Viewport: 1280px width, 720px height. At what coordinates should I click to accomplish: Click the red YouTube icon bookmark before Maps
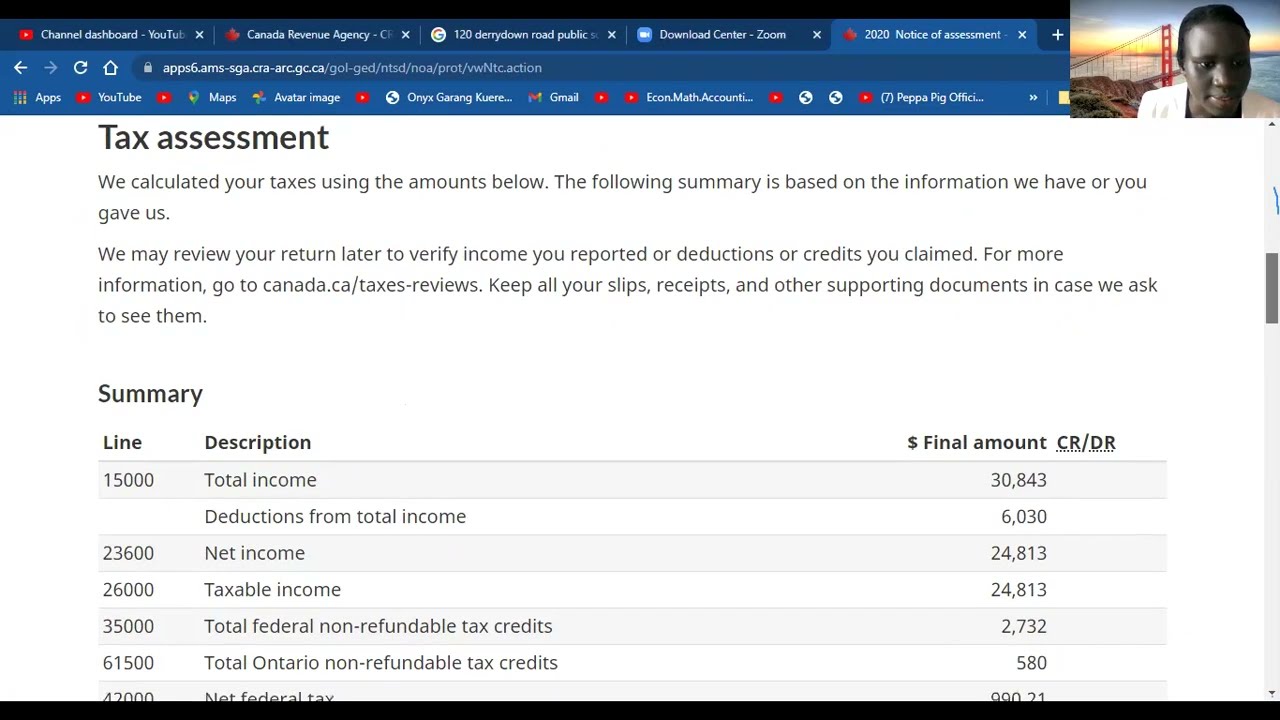164,97
